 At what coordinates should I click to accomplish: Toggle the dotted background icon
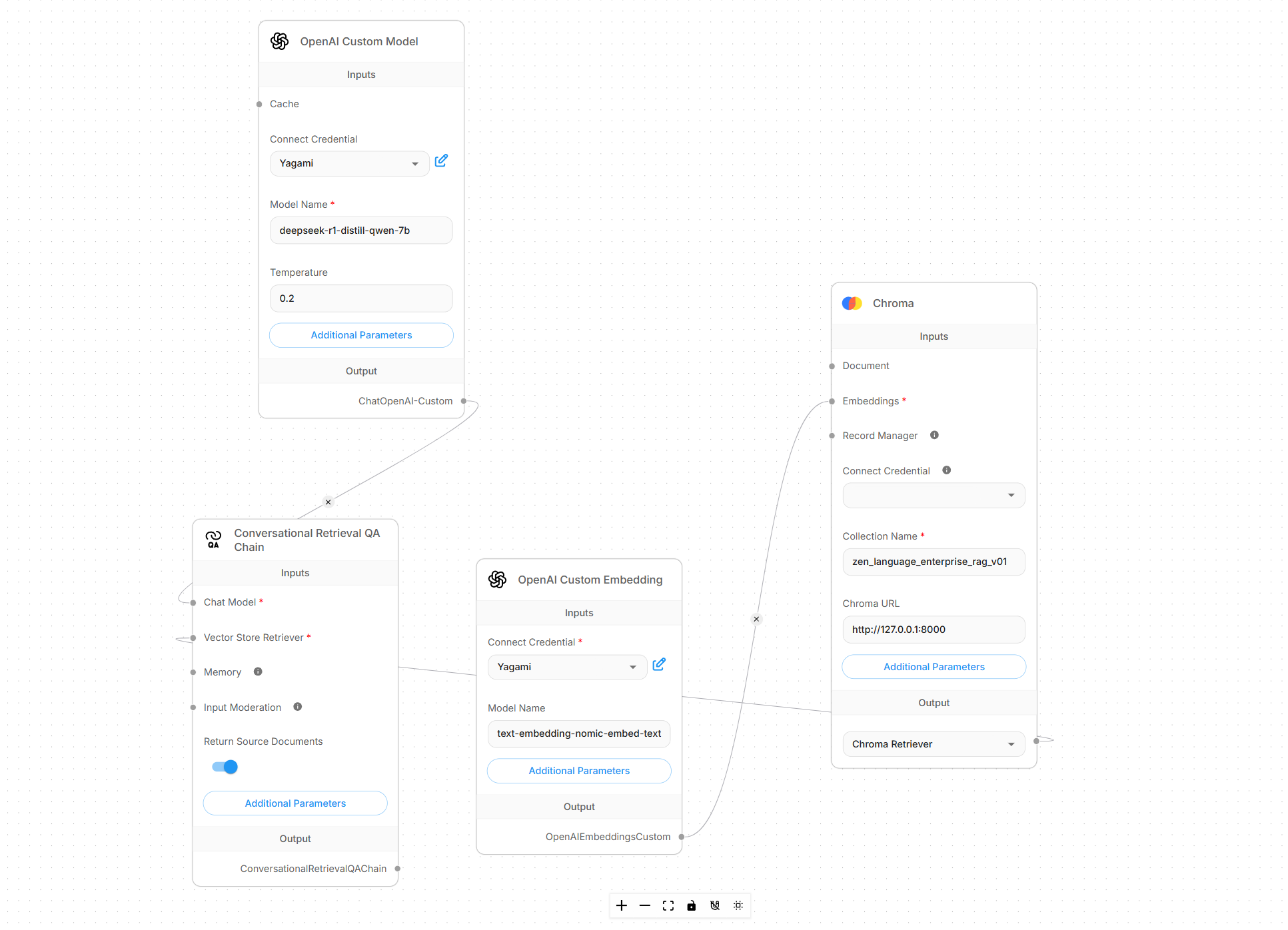pyautogui.click(x=738, y=905)
